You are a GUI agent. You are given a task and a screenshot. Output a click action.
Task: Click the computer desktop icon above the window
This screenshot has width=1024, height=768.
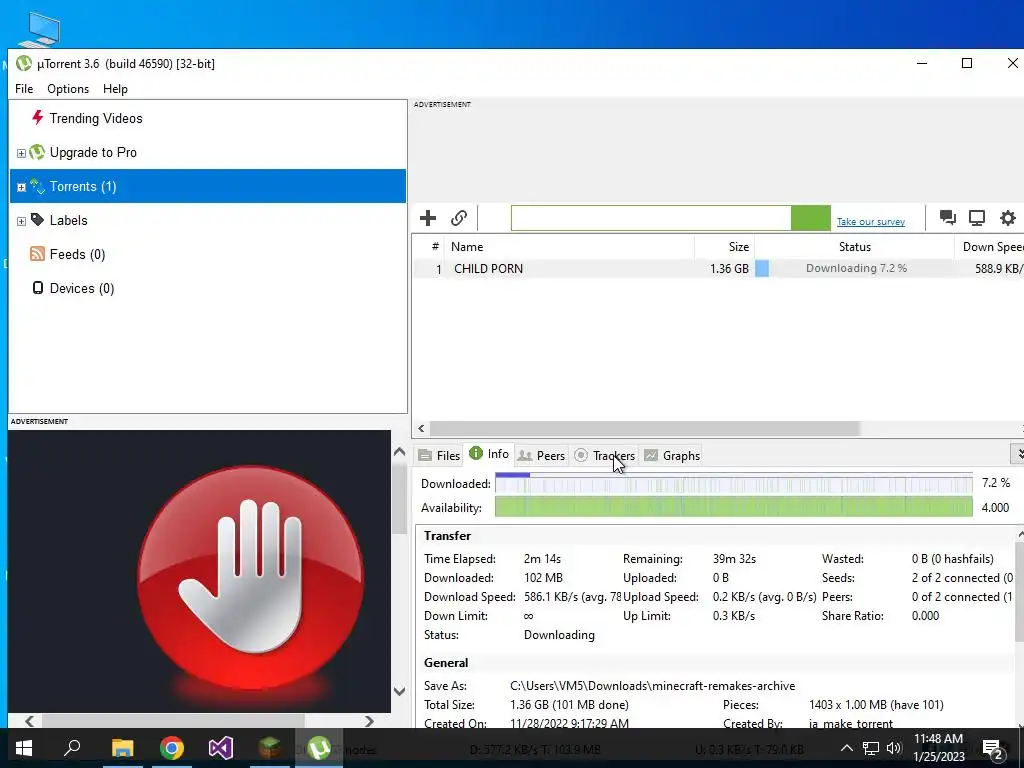pos(40,29)
